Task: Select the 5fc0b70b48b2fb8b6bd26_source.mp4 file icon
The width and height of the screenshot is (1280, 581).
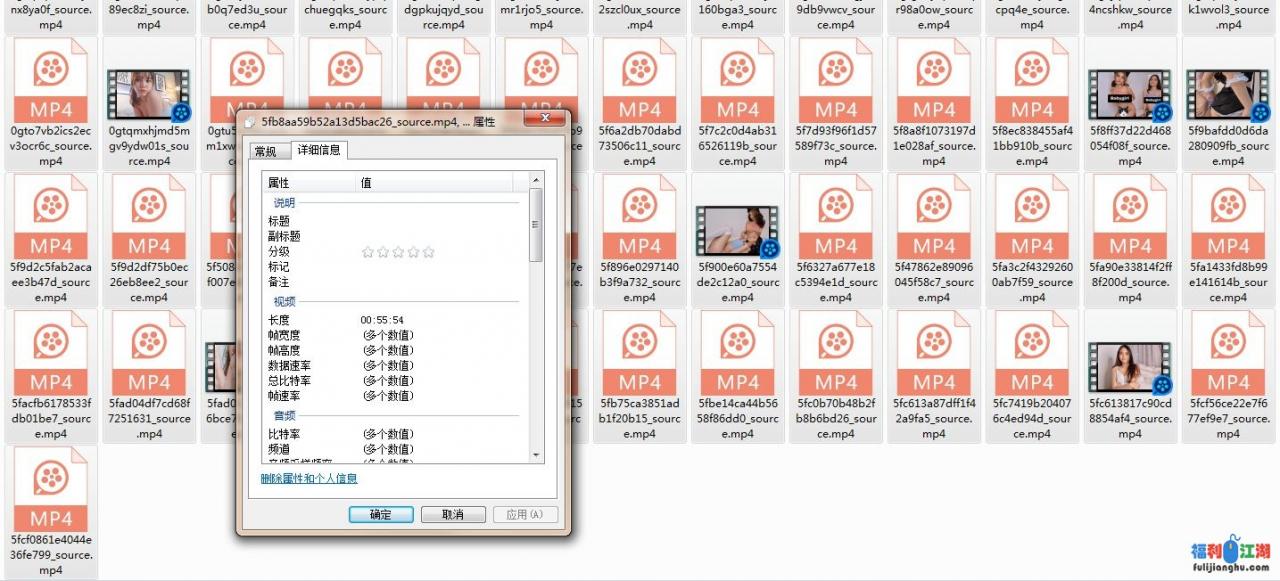Action: click(x=835, y=359)
